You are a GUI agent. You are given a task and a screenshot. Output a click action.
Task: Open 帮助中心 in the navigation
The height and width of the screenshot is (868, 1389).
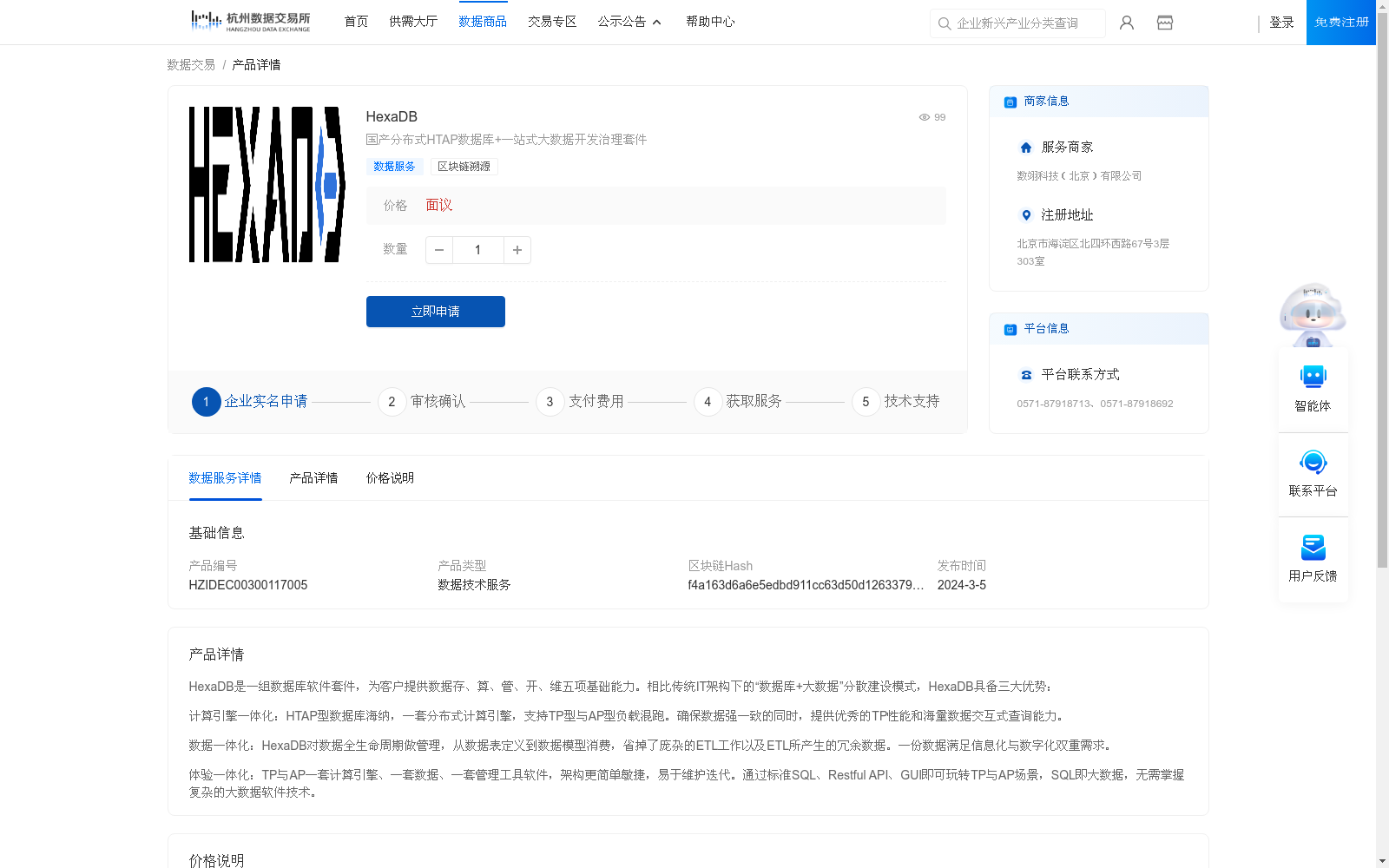pos(710,22)
